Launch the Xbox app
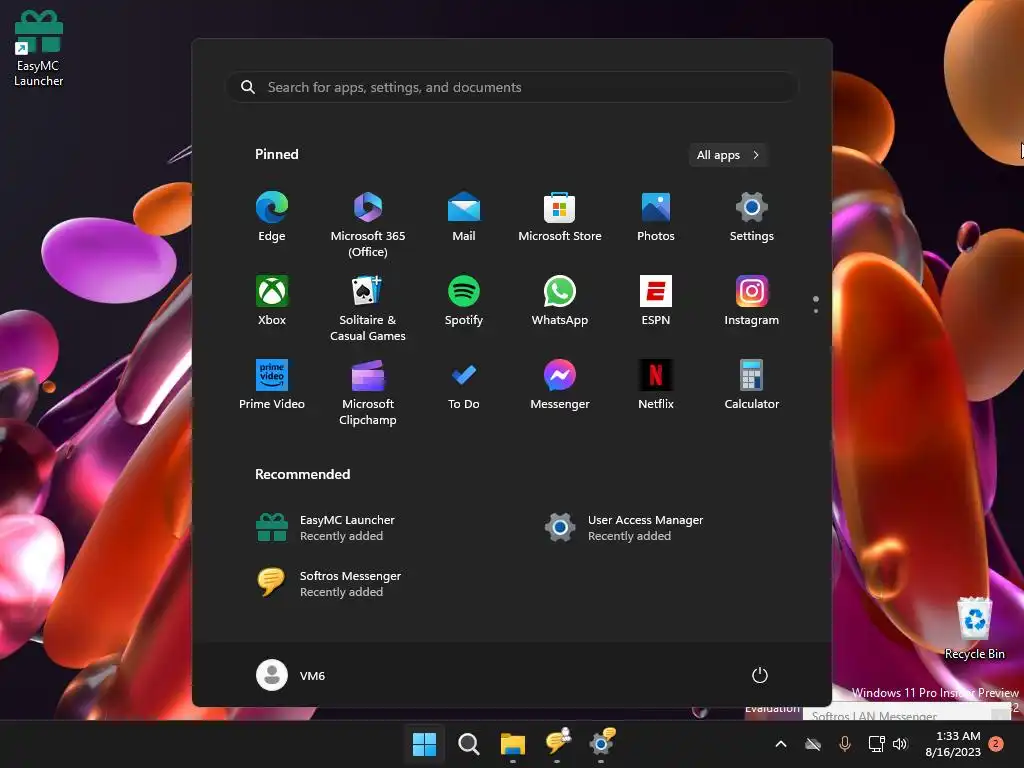Viewport: 1024px width, 768px height. pos(272,301)
